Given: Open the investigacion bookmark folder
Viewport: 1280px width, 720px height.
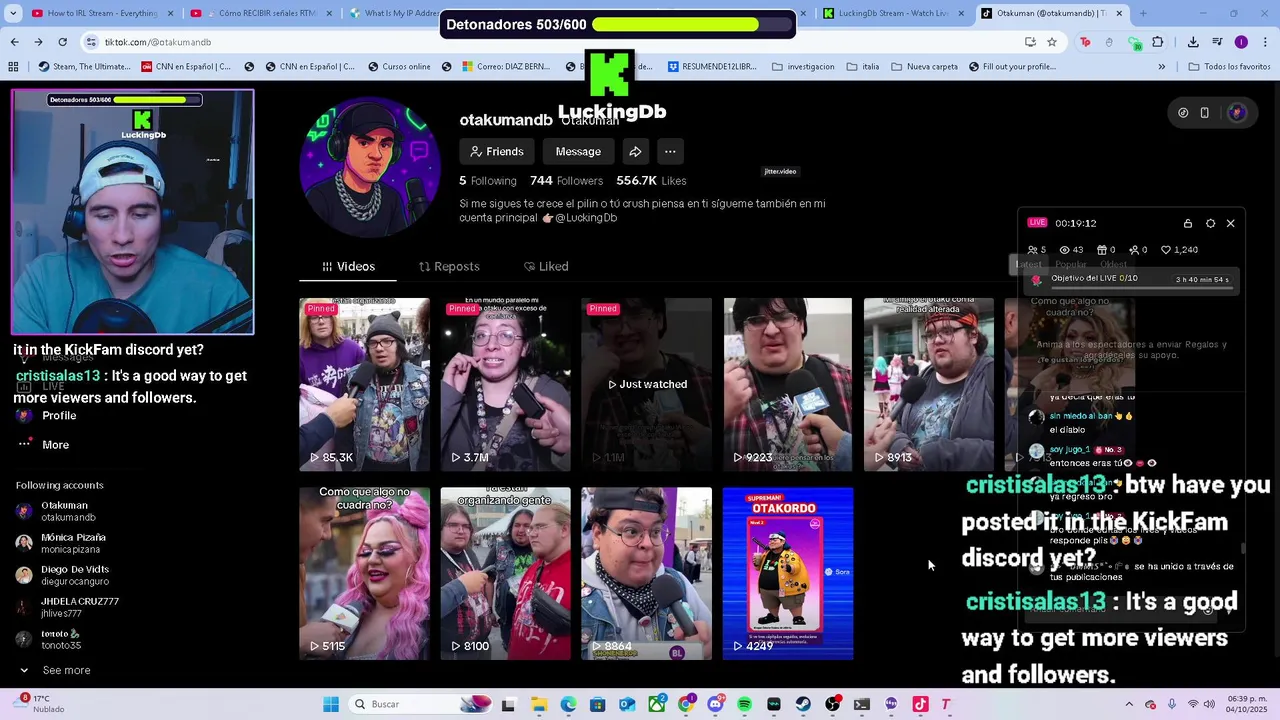Looking at the screenshot, I should point(803,67).
